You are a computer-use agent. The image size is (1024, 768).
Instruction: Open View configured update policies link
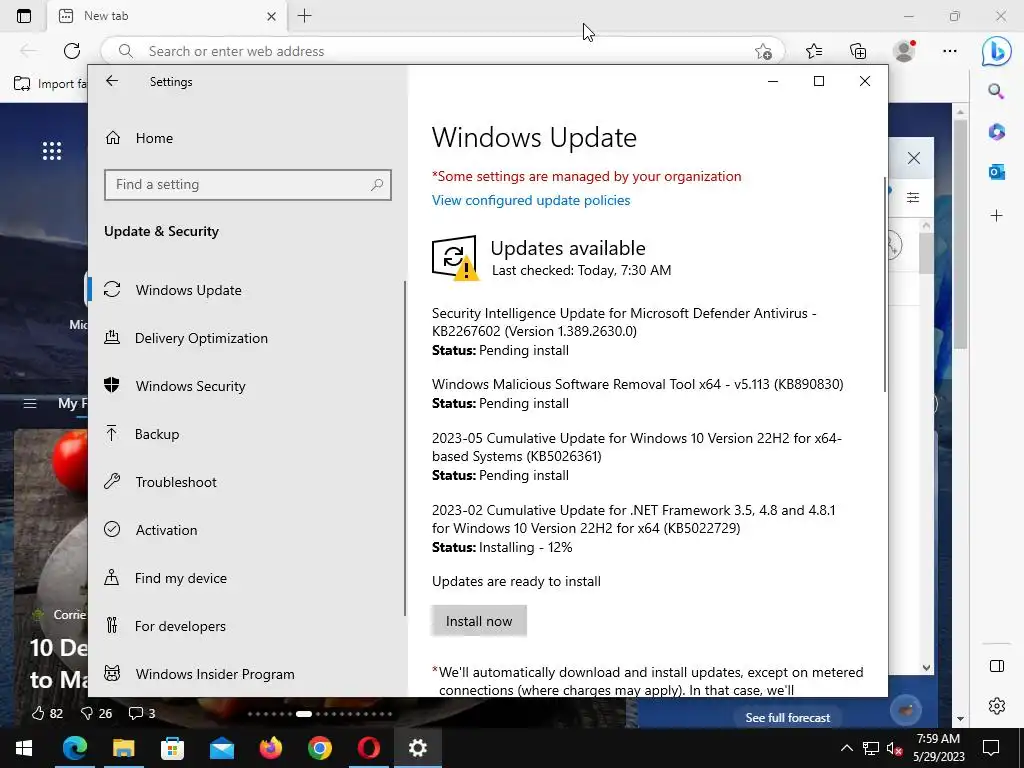[531, 200]
